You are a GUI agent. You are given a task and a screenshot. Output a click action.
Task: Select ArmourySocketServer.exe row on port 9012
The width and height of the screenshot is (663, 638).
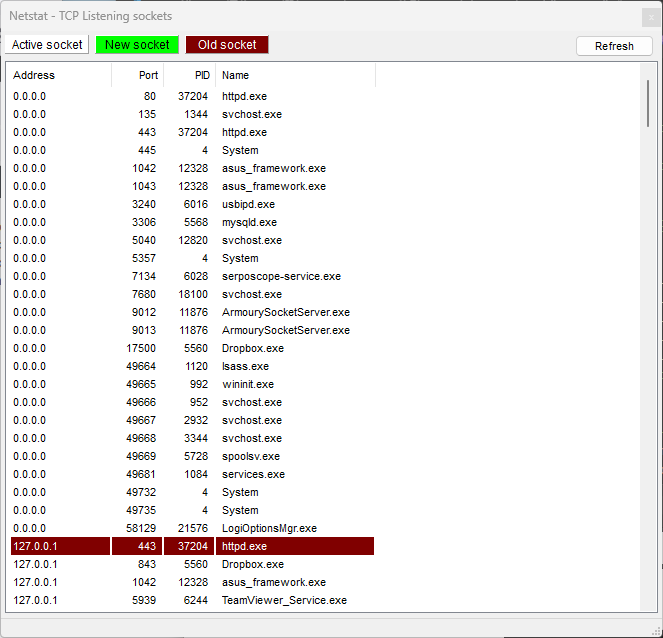click(192, 312)
